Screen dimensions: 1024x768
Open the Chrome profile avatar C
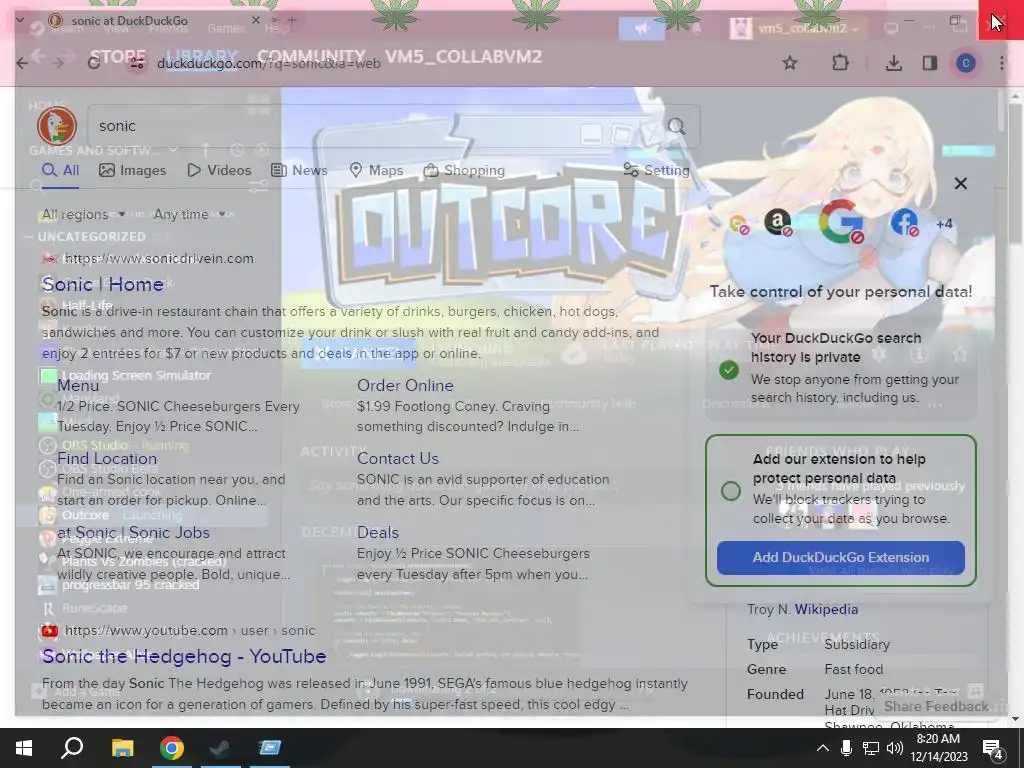pyautogui.click(x=966, y=63)
